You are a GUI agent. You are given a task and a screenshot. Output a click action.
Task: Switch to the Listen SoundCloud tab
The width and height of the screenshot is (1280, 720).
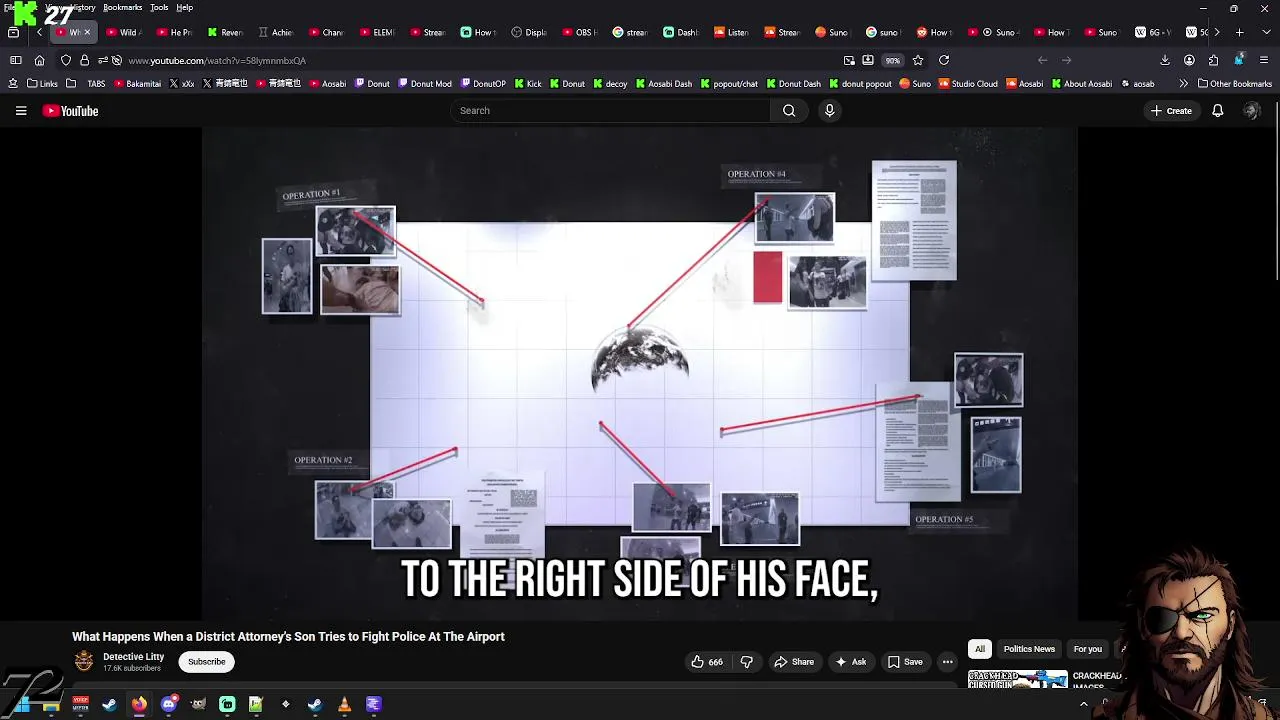[x=731, y=32]
